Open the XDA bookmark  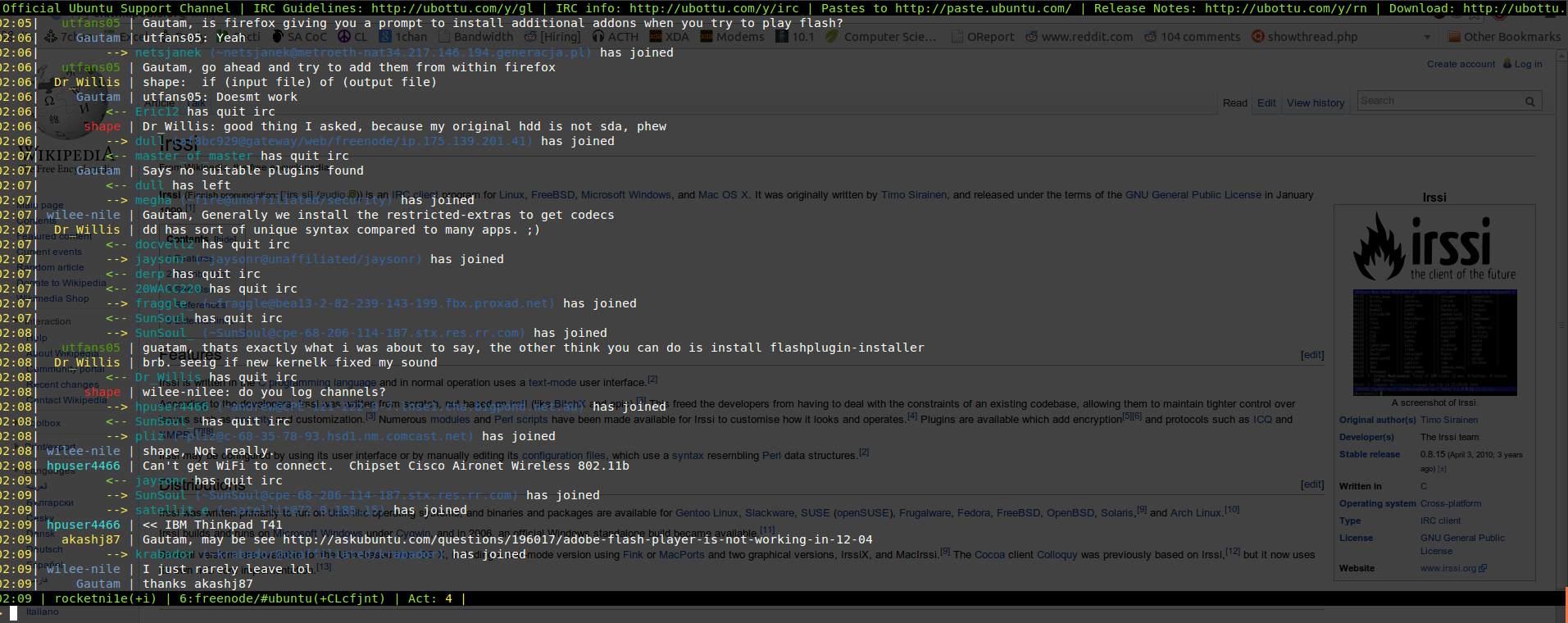coord(669,37)
